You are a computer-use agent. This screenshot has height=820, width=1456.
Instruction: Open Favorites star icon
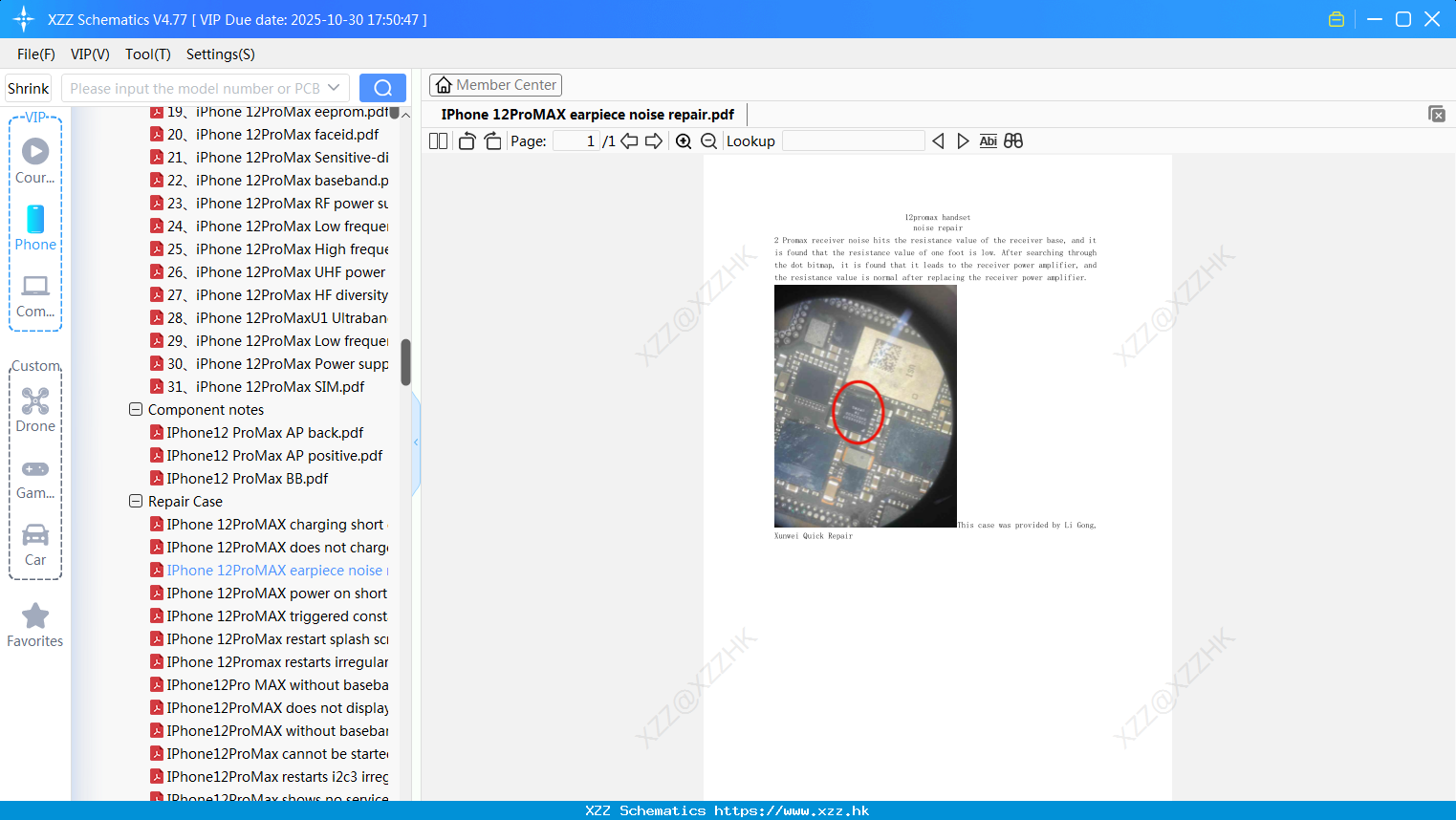click(35, 625)
